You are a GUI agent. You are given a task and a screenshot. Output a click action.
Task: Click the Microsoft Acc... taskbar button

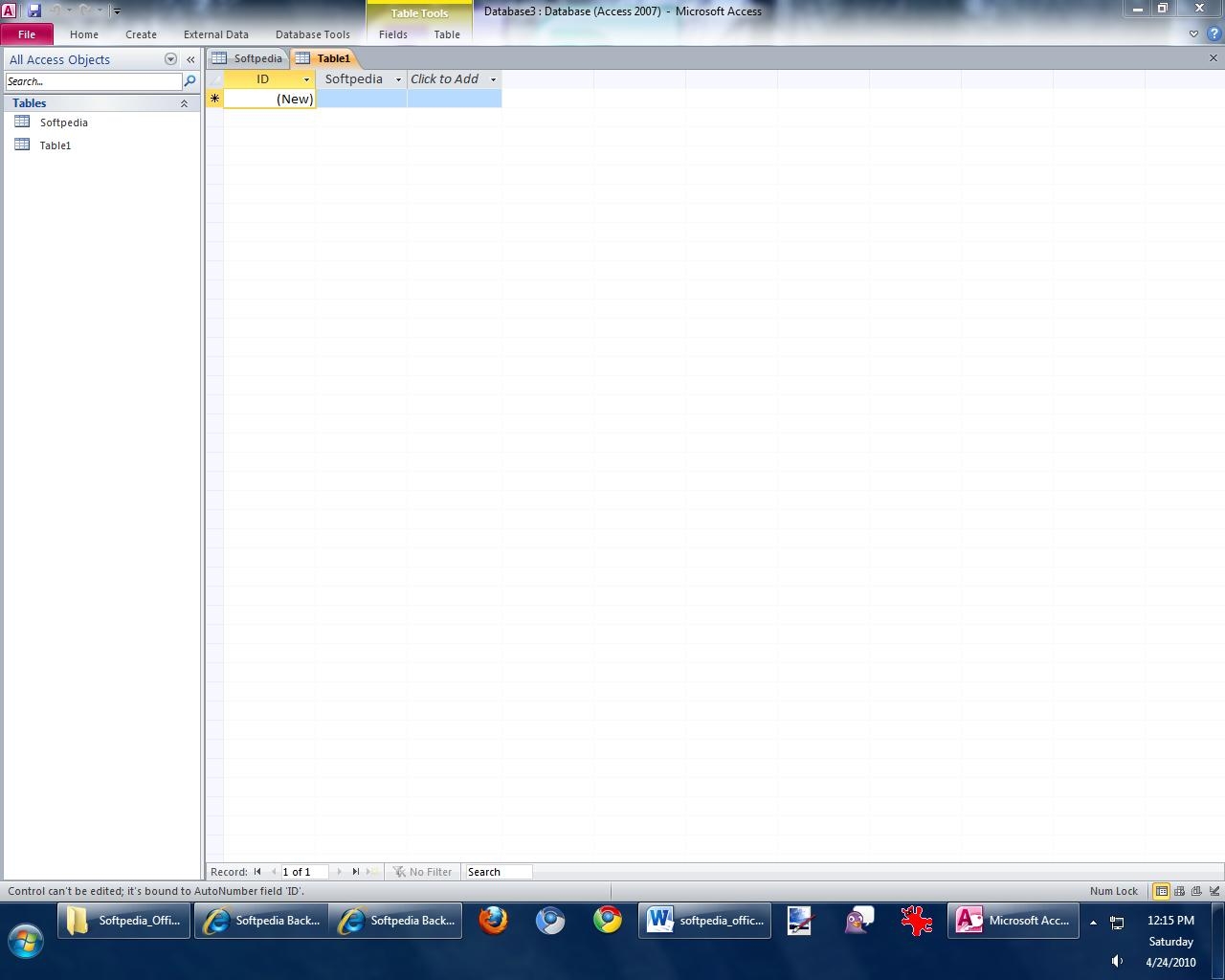coord(1013,921)
